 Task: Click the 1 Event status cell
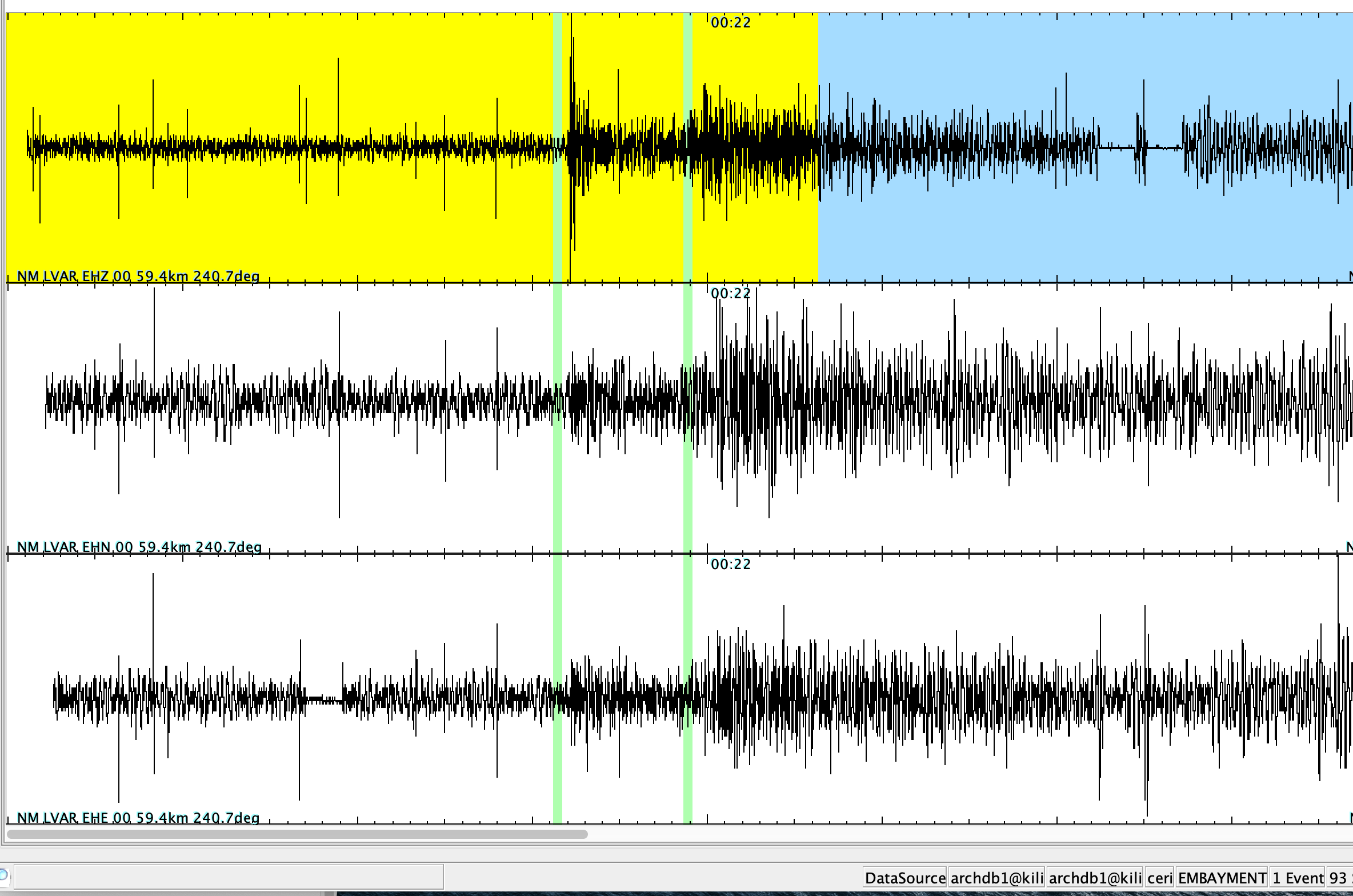click(1298, 878)
